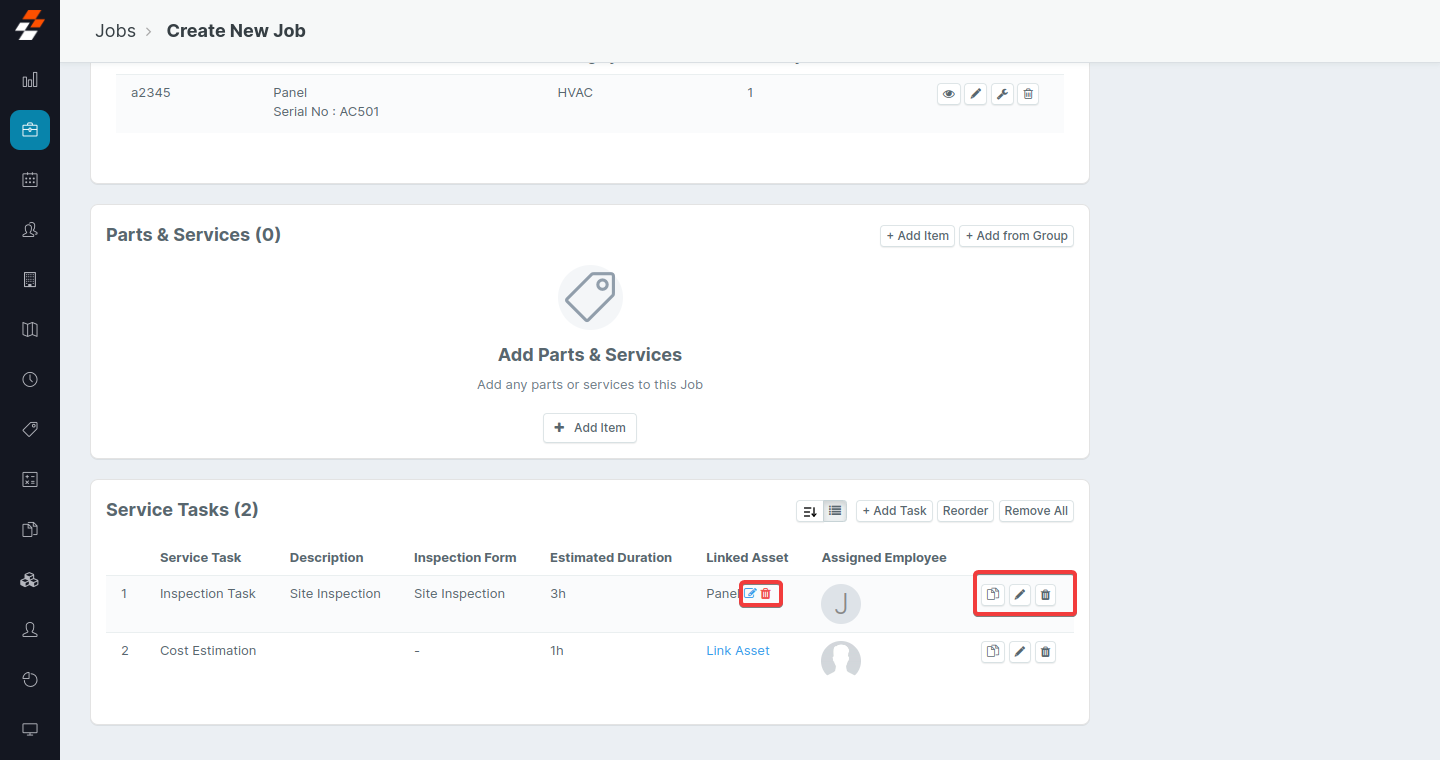Click Add from Group in Parts & Services
1440x760 pixels.
pos(1016,236)
